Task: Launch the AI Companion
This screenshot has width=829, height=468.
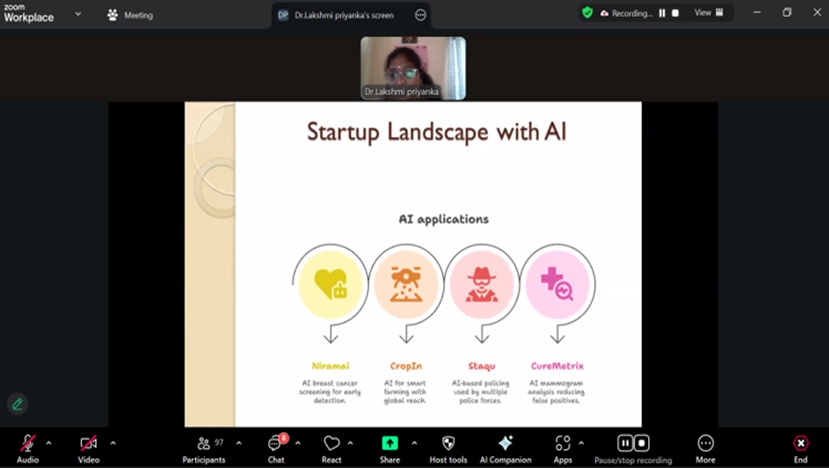Action: pos(505,443)
